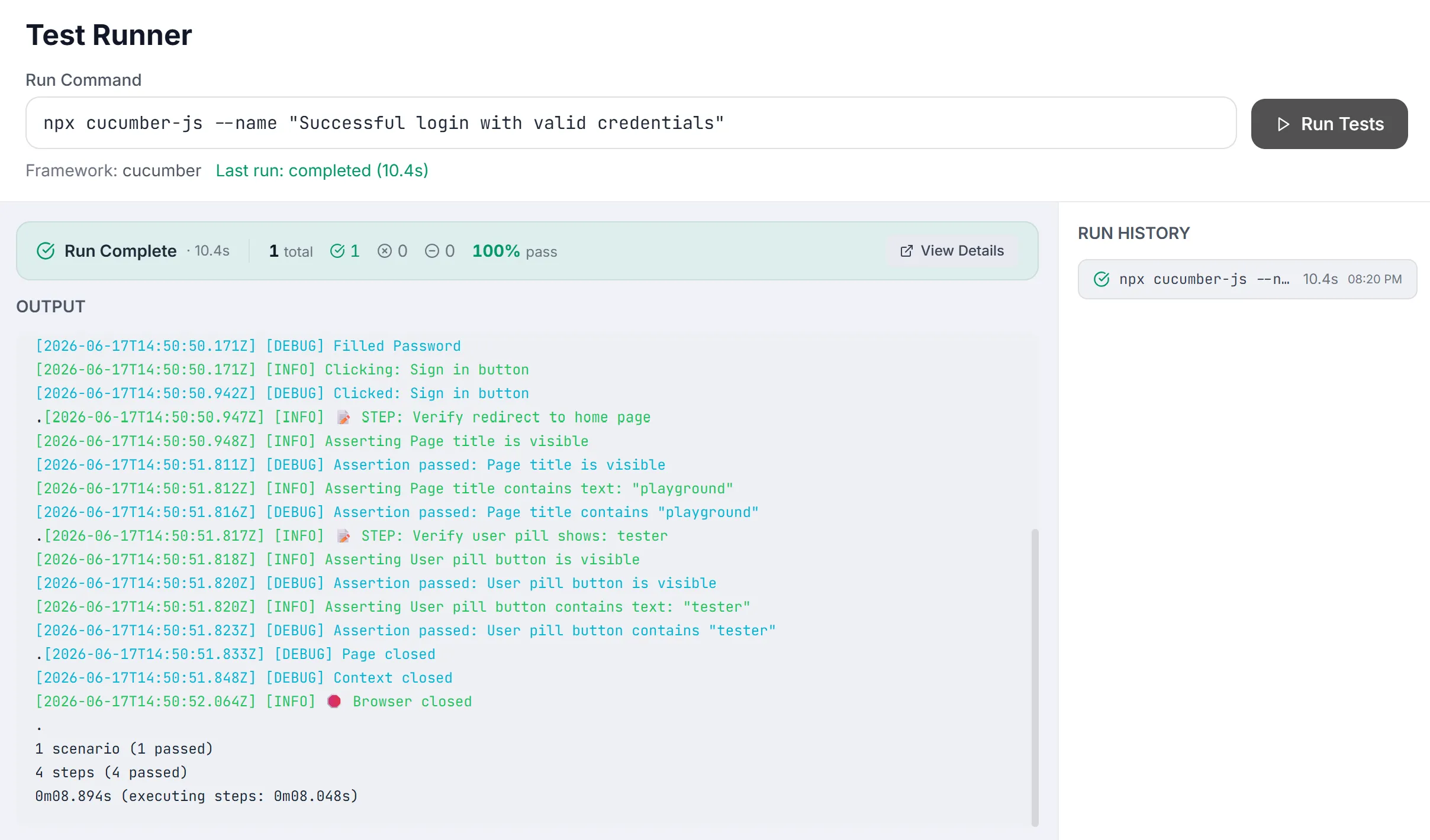The width and height of the screenshot is (1430, 840).
Task: Click log line "Clicking: Sign in button"
Action: [x=282, y=370]
